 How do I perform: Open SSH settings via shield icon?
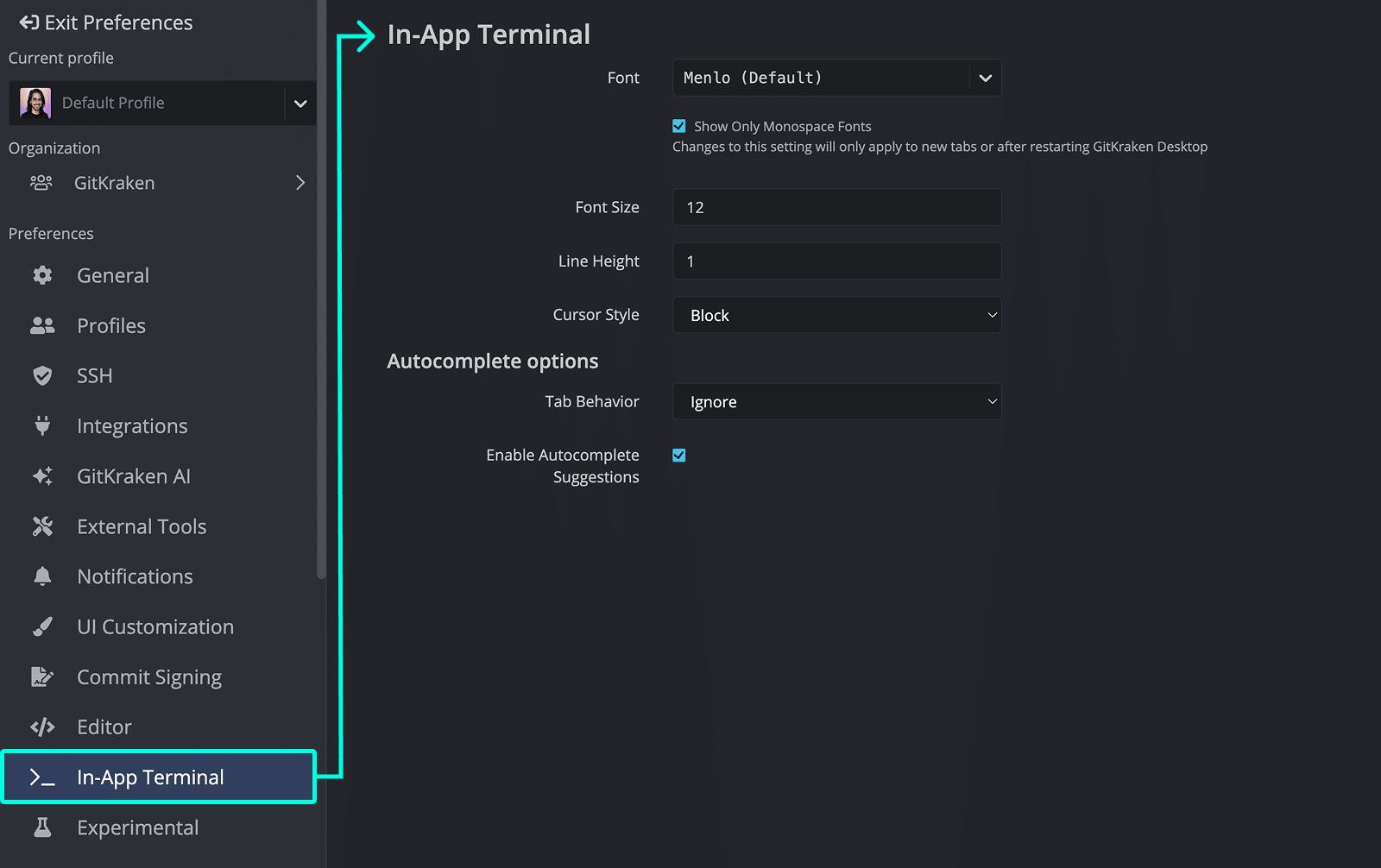click(42, 375)
